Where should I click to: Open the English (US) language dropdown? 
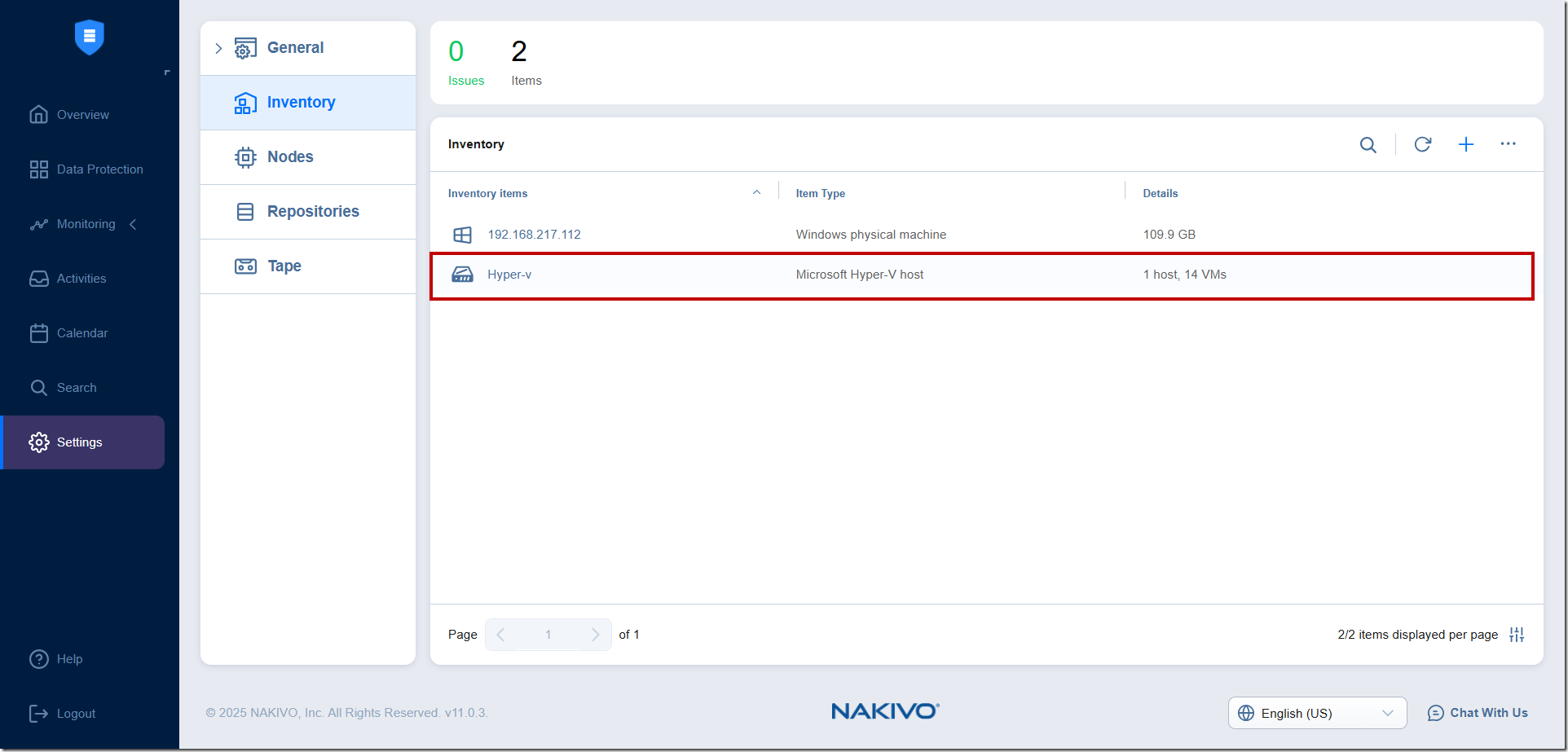pos(1317,713)
